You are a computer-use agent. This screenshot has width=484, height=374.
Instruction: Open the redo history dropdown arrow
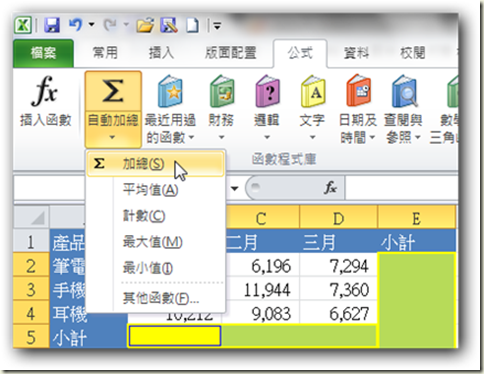click(126, 25)
